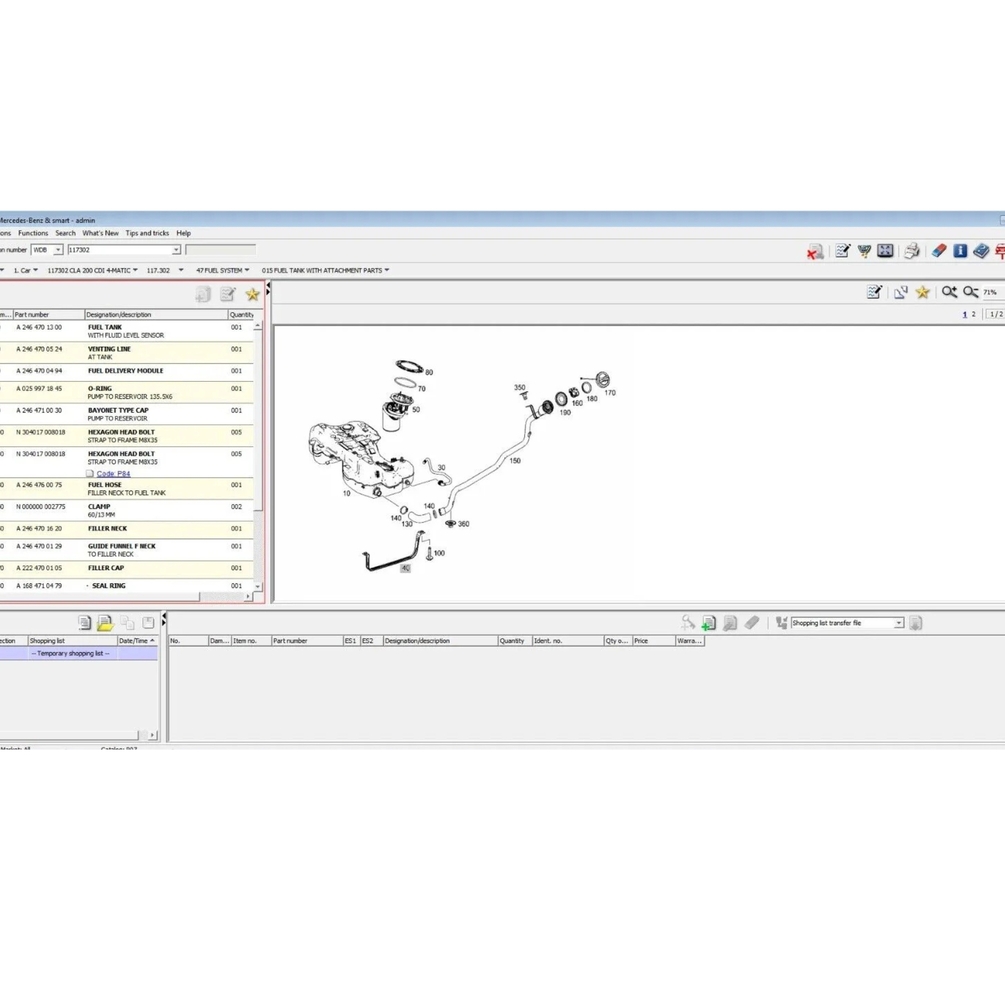Select the FILLER NECK part row
Image resolution: width=1005 pixels, height=1005 pixels.
point(126,529)
